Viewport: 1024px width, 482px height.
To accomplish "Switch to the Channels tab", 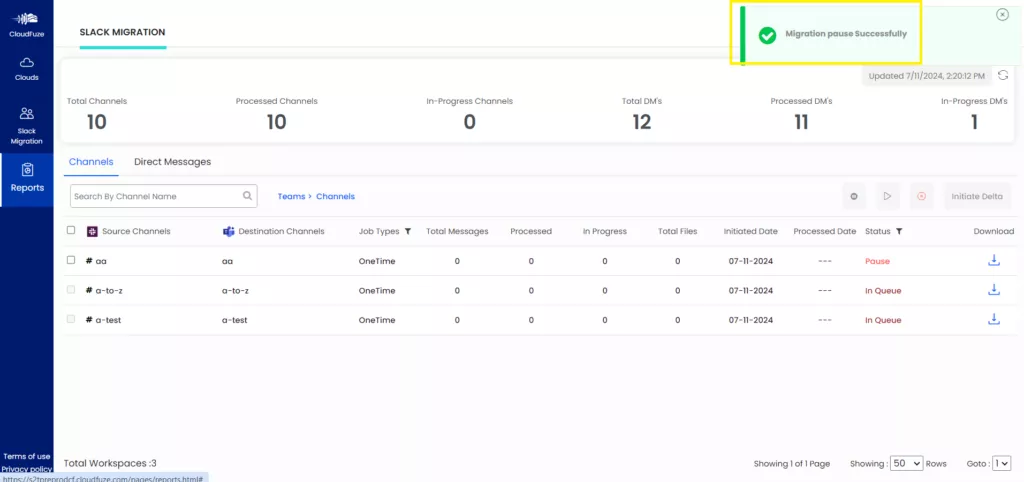I will [91, 162].
